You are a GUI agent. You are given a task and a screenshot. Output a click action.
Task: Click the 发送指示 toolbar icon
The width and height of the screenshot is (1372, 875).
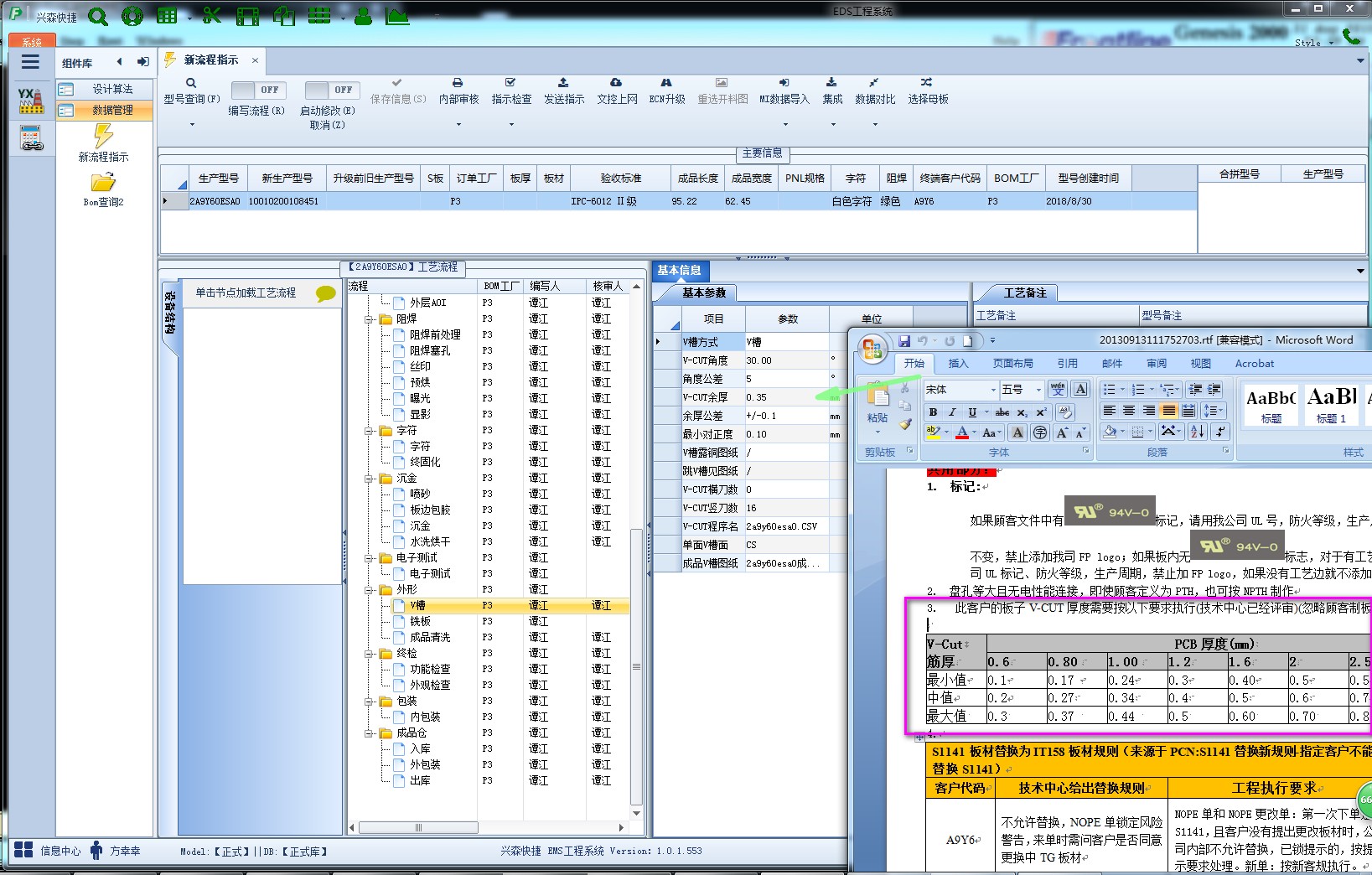[563, 83]
